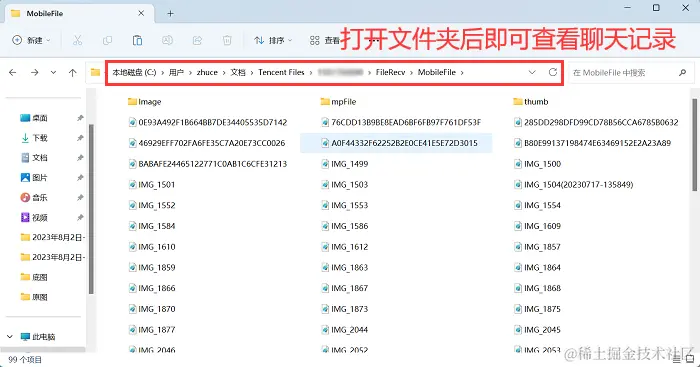The image size is (700, 367).
Task: Select file IMG_1875
Action: point(538,309)
